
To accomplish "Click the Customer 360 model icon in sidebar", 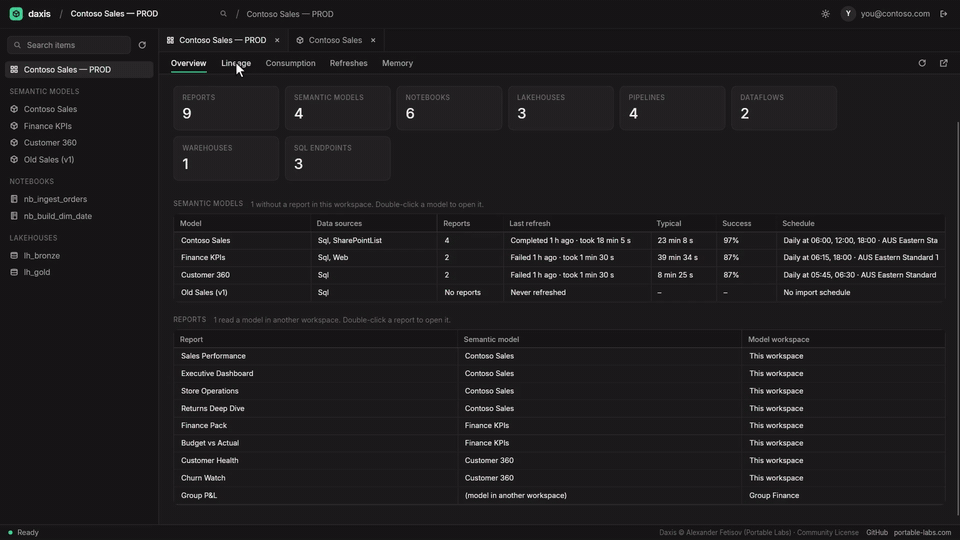I will coord(14,143).
